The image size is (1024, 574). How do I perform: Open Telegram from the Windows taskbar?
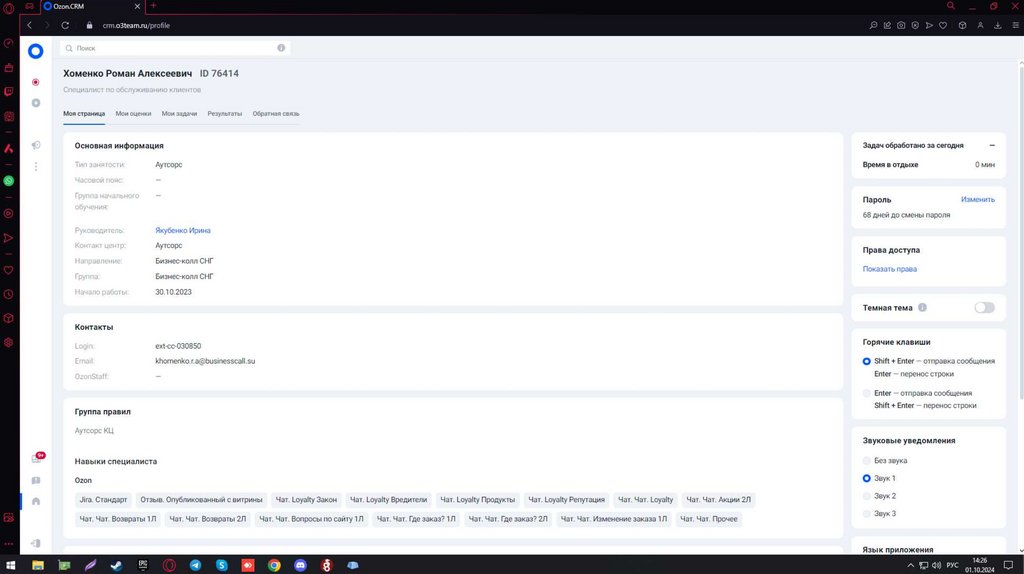coord(195,566)
